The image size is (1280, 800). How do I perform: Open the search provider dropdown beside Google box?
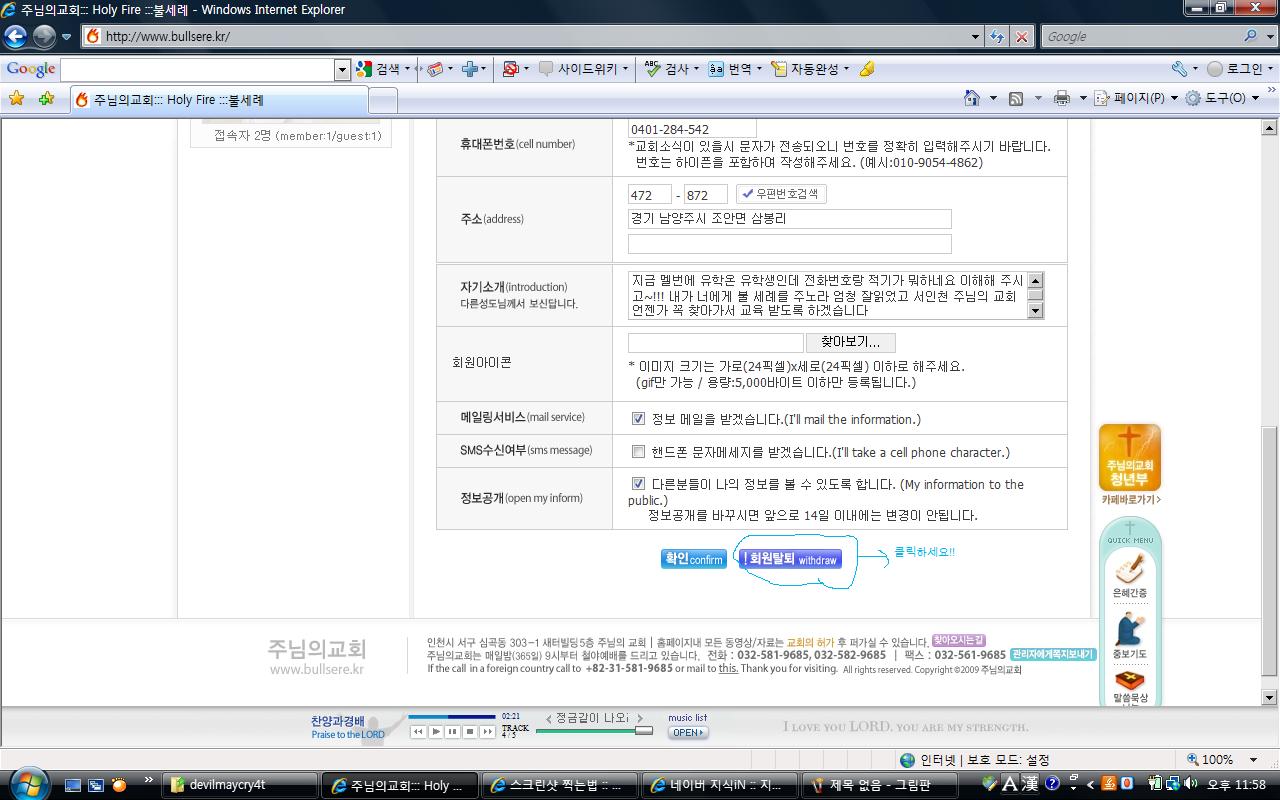1270,36
